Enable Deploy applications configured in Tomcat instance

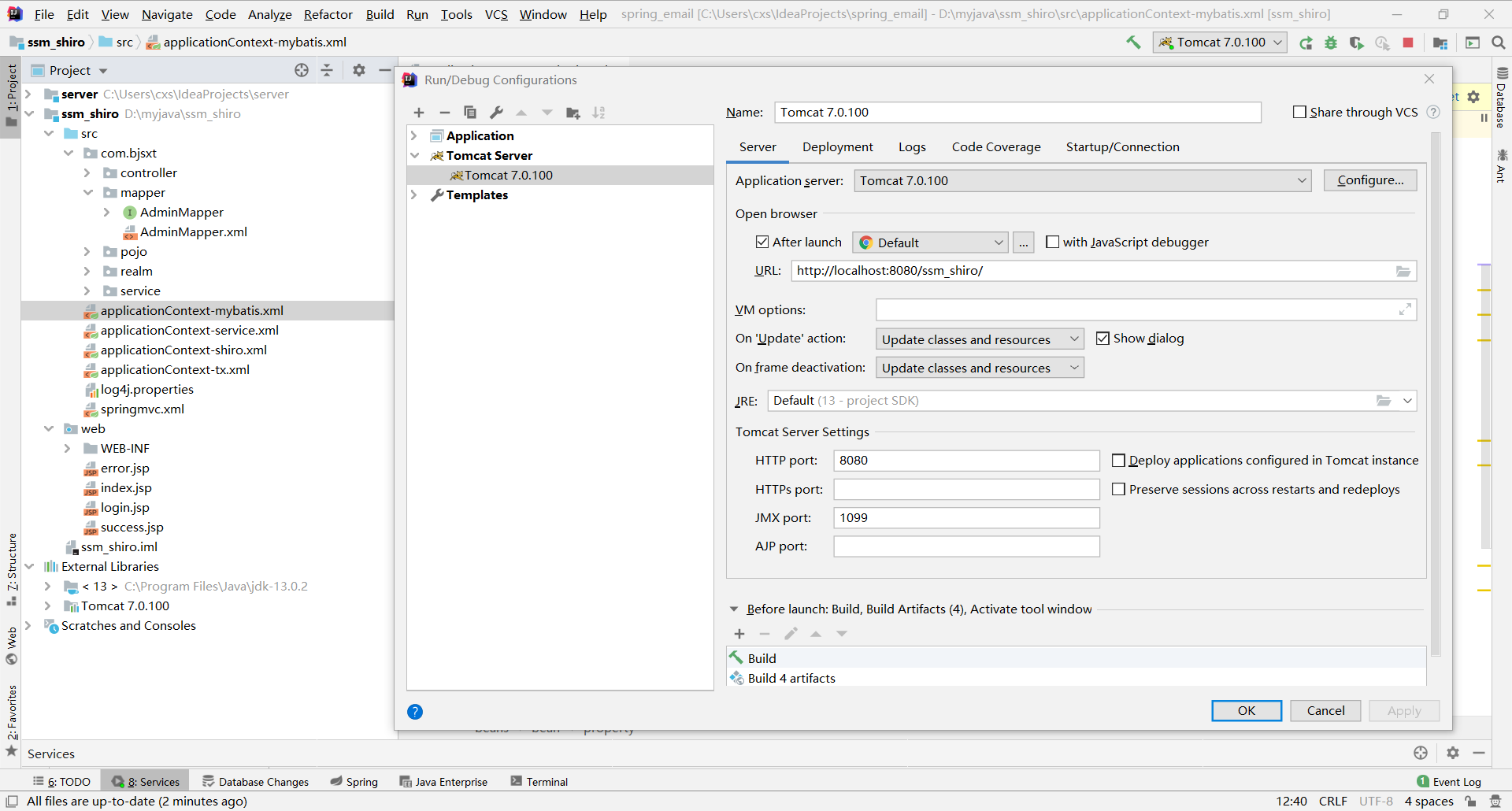1118,461
